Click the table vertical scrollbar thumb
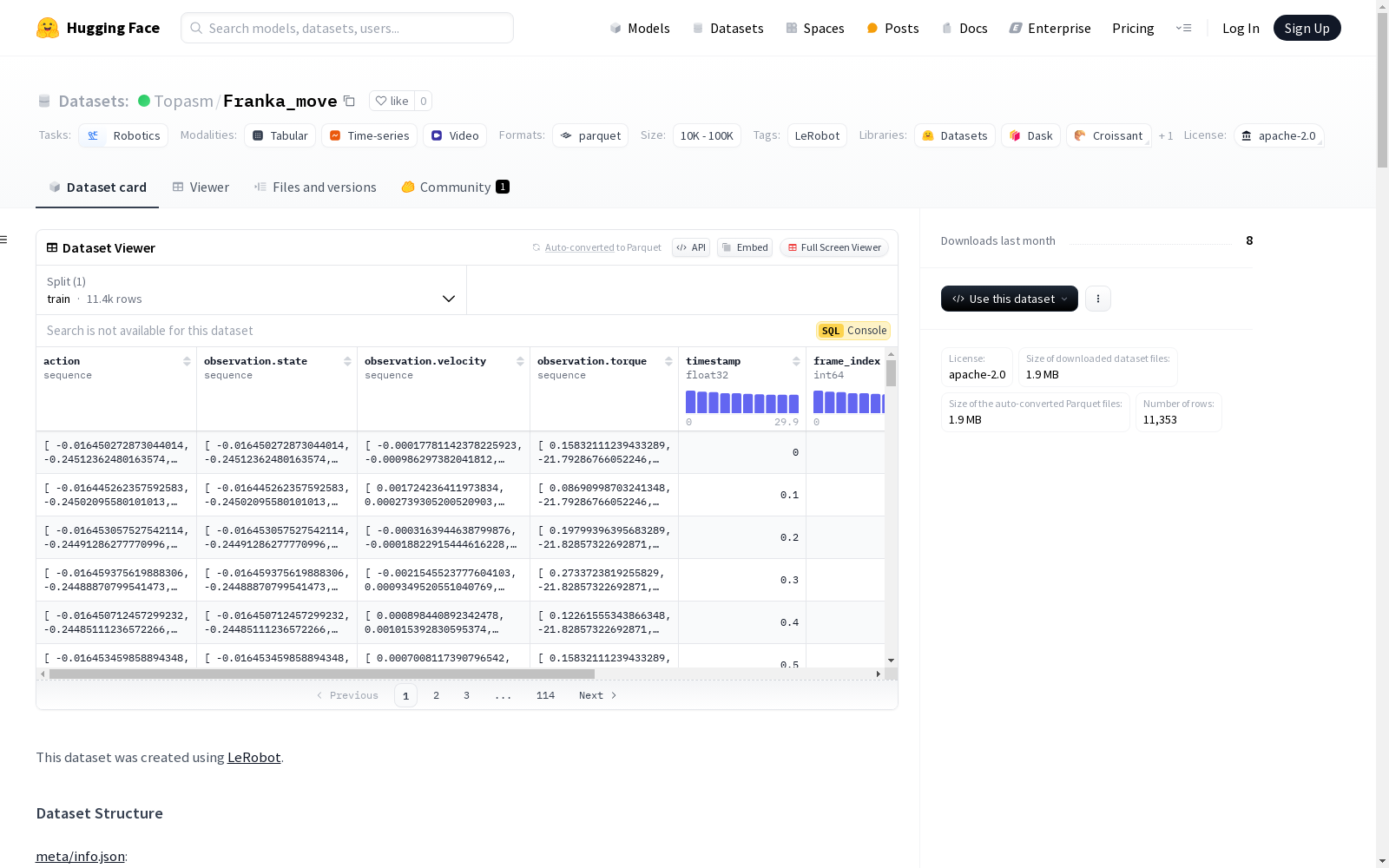 [891, 373]
